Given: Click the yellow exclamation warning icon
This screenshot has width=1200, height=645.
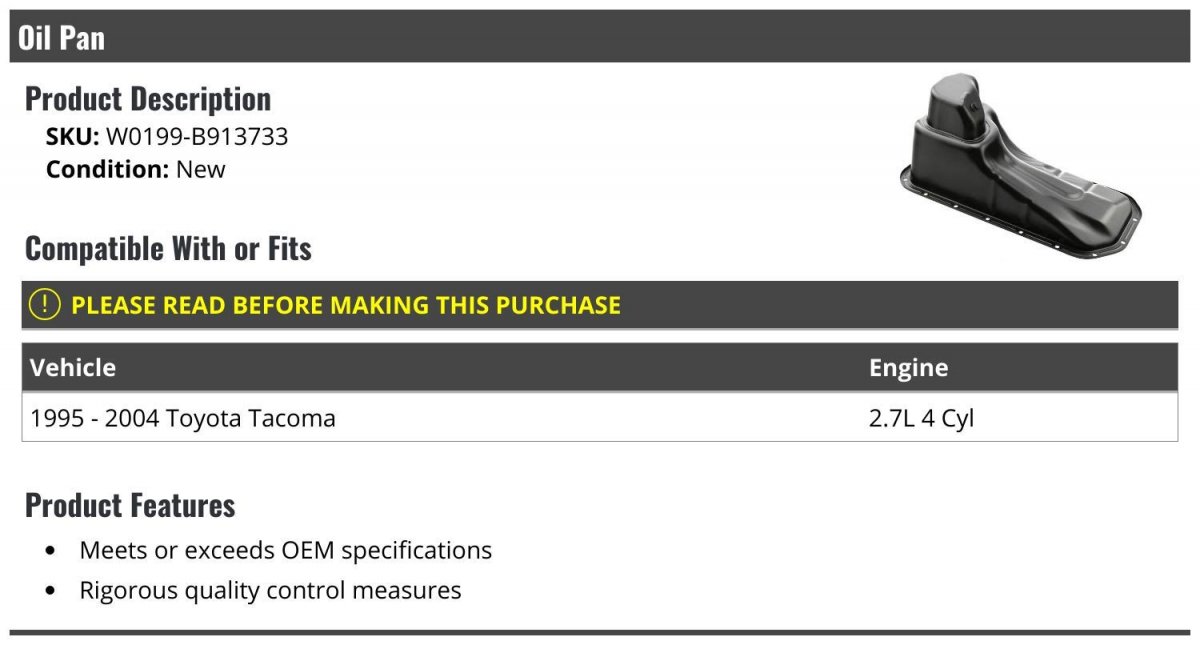Looking at the screenshot, I should [x=45, y=305].
